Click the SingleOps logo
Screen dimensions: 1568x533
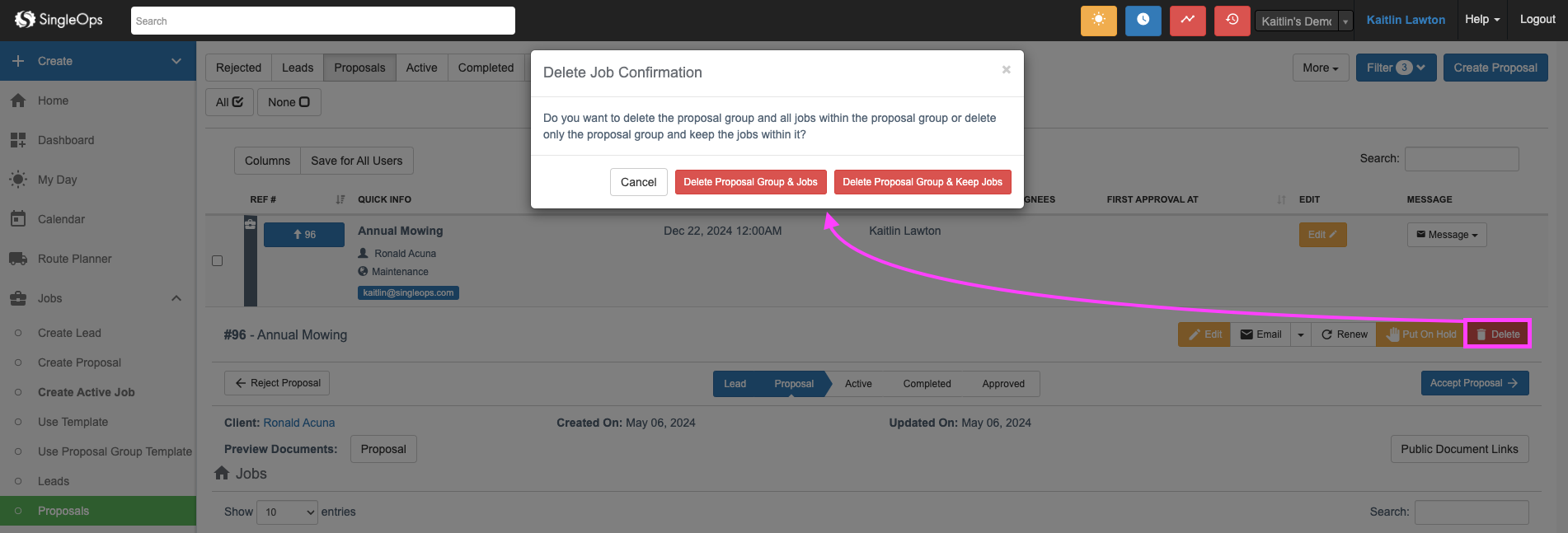click(x=59, y=20)
